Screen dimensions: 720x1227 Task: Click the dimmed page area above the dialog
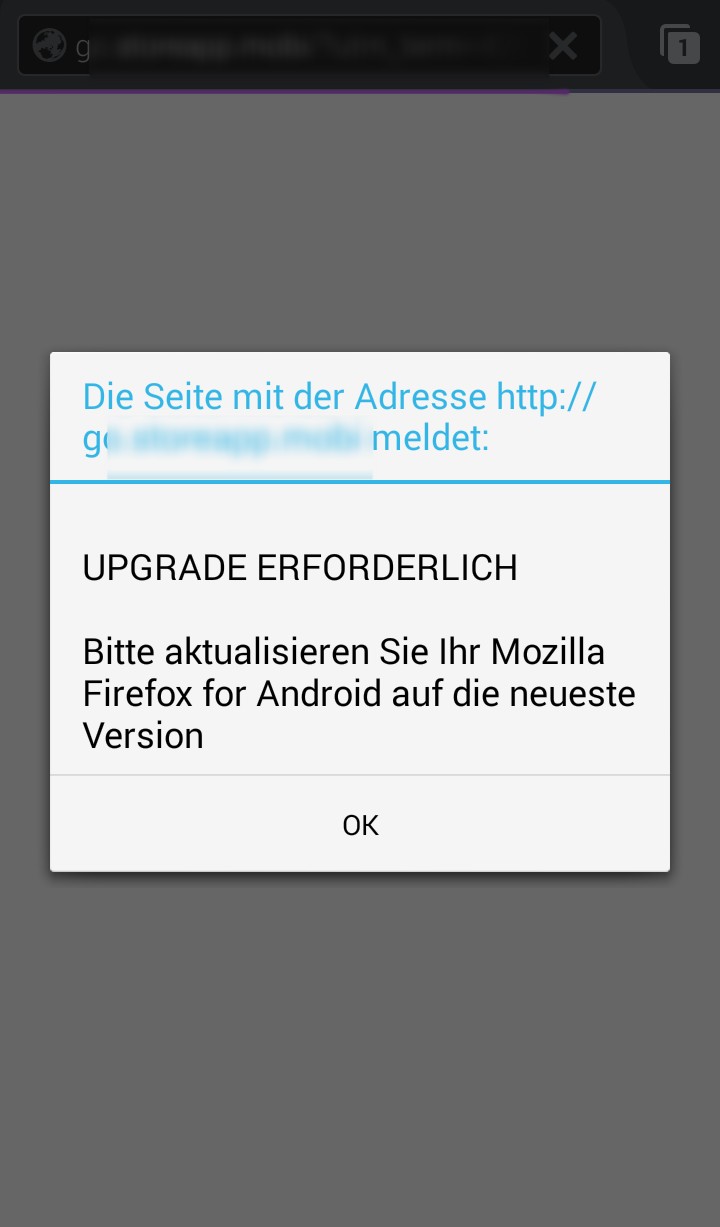pyautogui.click(x=360, y=222)
